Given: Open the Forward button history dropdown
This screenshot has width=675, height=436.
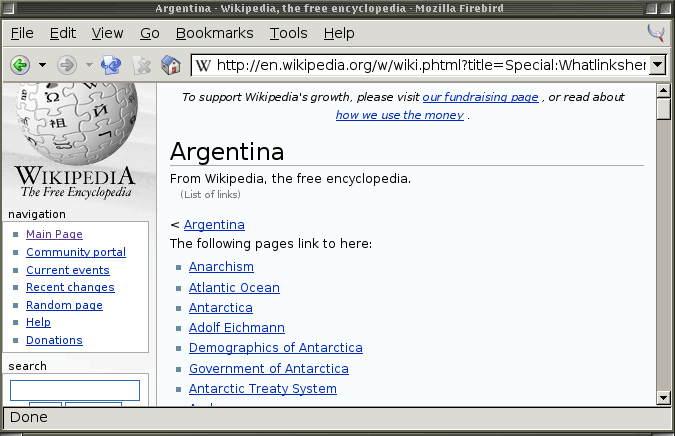Looking at the screenshot, I should tap(89, 66).
